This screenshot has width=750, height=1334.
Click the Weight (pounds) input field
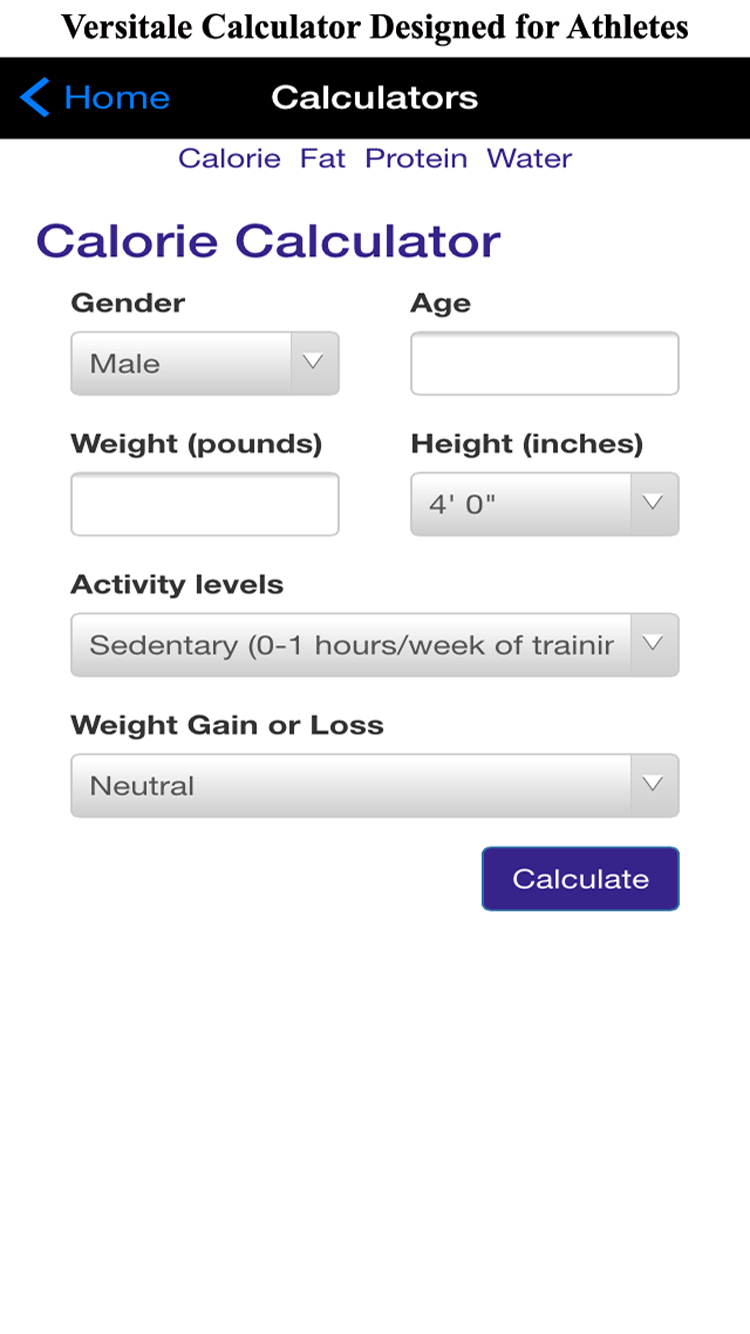tap(204, 505)
